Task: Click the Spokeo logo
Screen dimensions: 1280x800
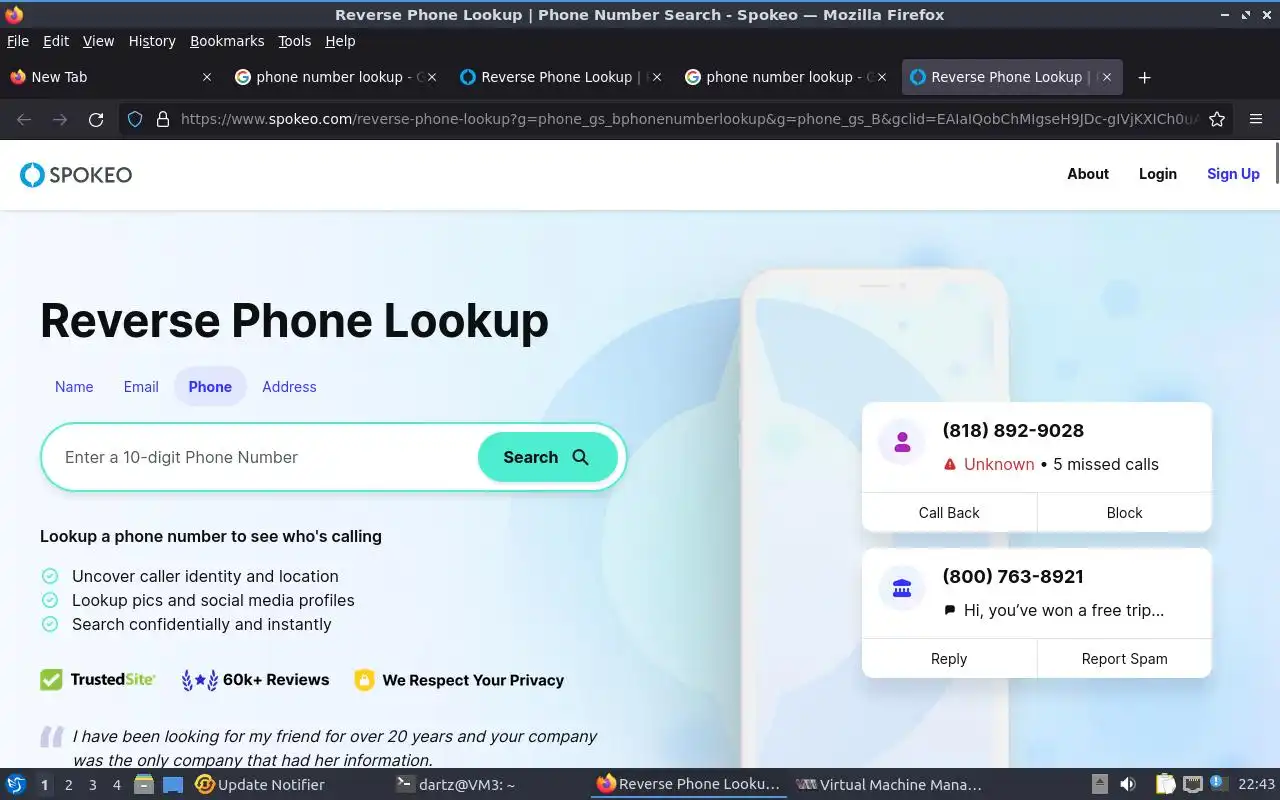Action: pos(76,174)
